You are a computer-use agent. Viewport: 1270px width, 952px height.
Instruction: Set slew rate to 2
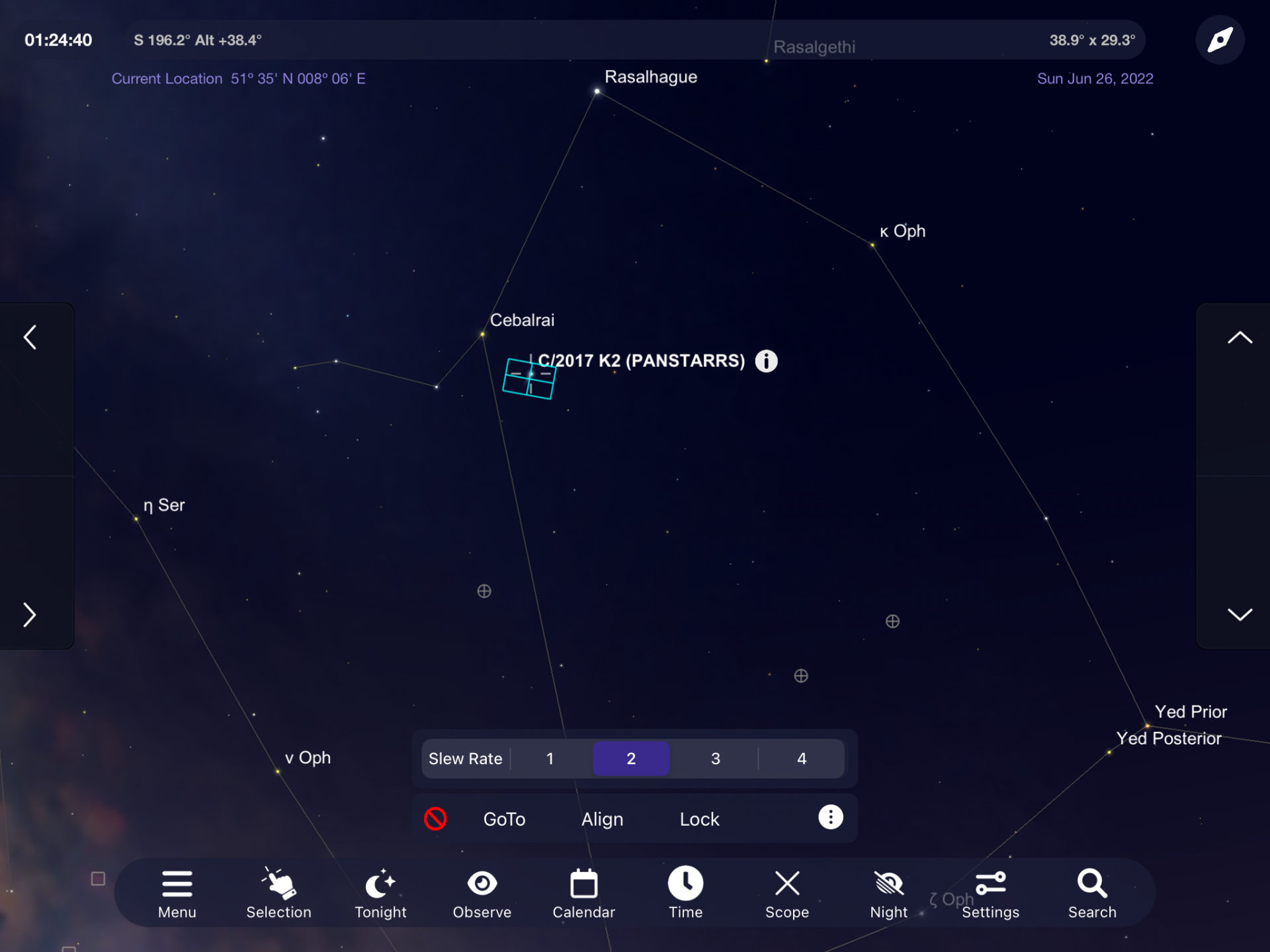pos(631,758)
